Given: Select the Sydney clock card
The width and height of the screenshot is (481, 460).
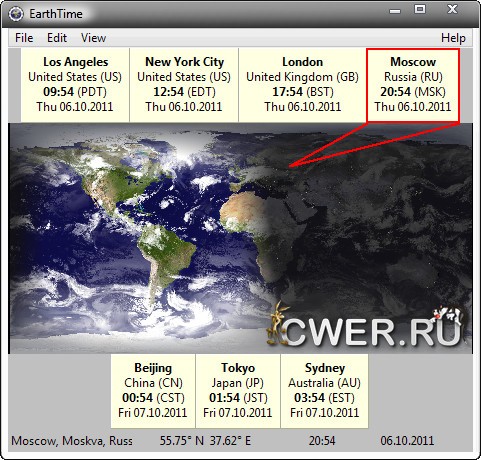Looking at the screenshot, I should [x=325, y=391].
